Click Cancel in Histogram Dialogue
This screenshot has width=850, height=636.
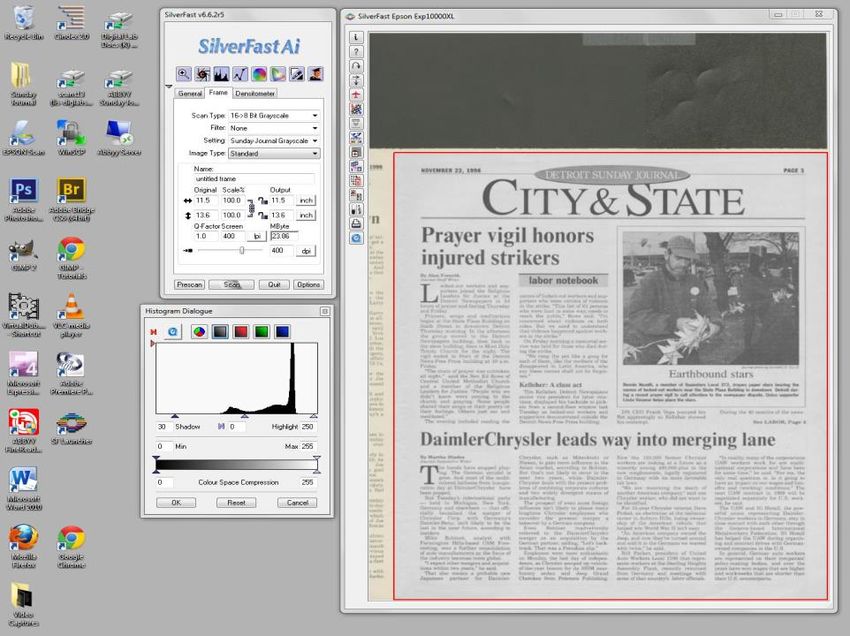pos(297,503)
